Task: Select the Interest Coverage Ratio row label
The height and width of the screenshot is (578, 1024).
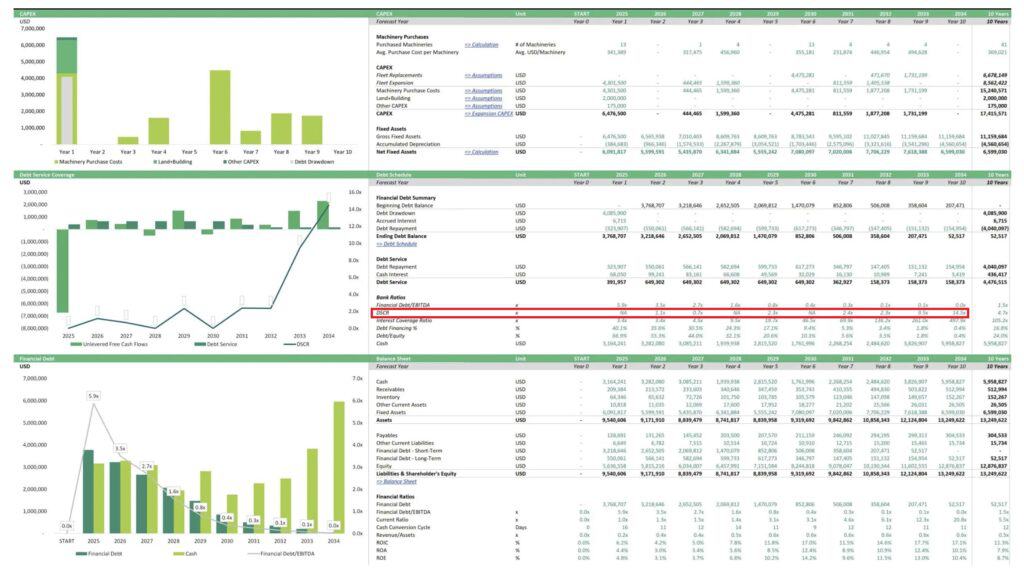Action: point(404,321)
